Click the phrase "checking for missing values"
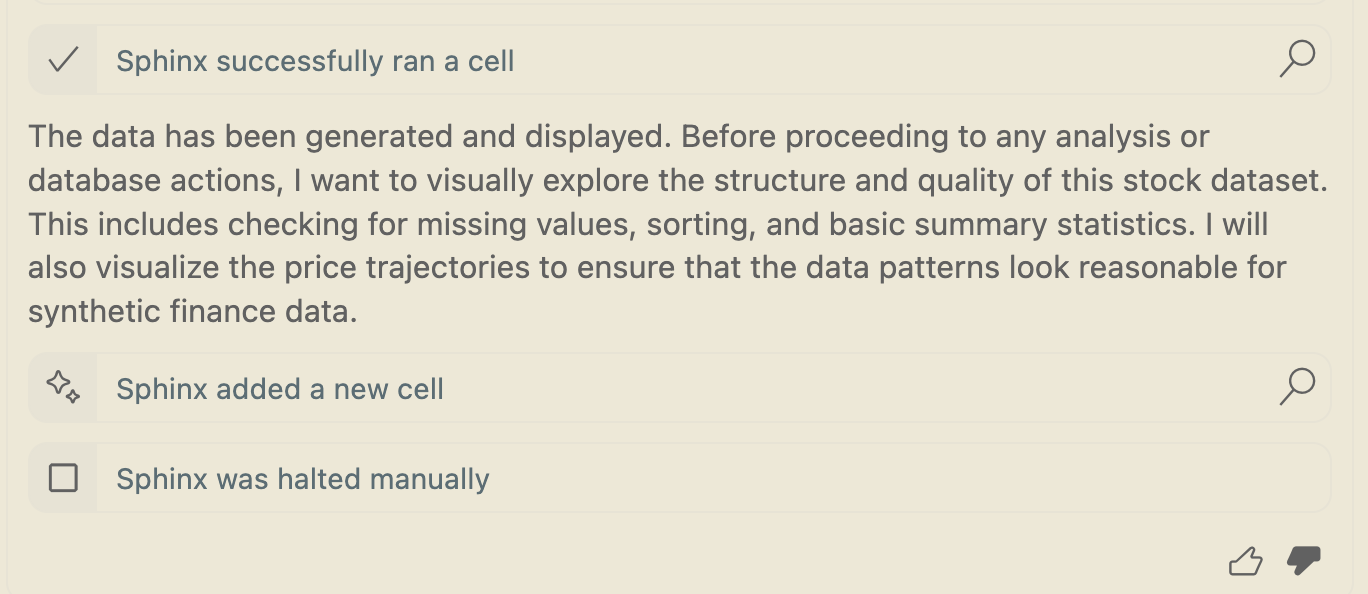This screenshot has height=594, width=1368. (x=435, y=225)
